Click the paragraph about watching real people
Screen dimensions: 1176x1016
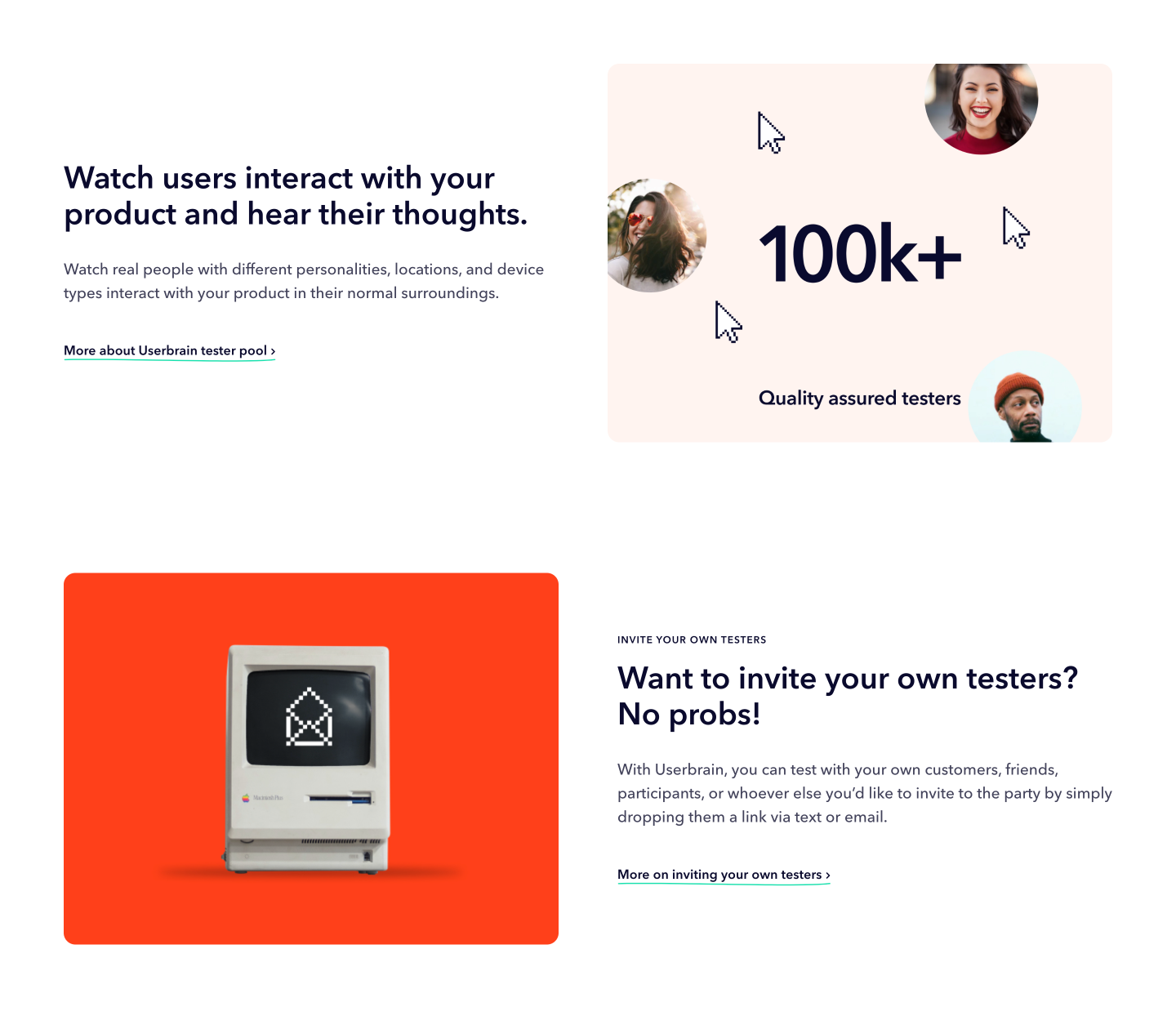[304, 281]
